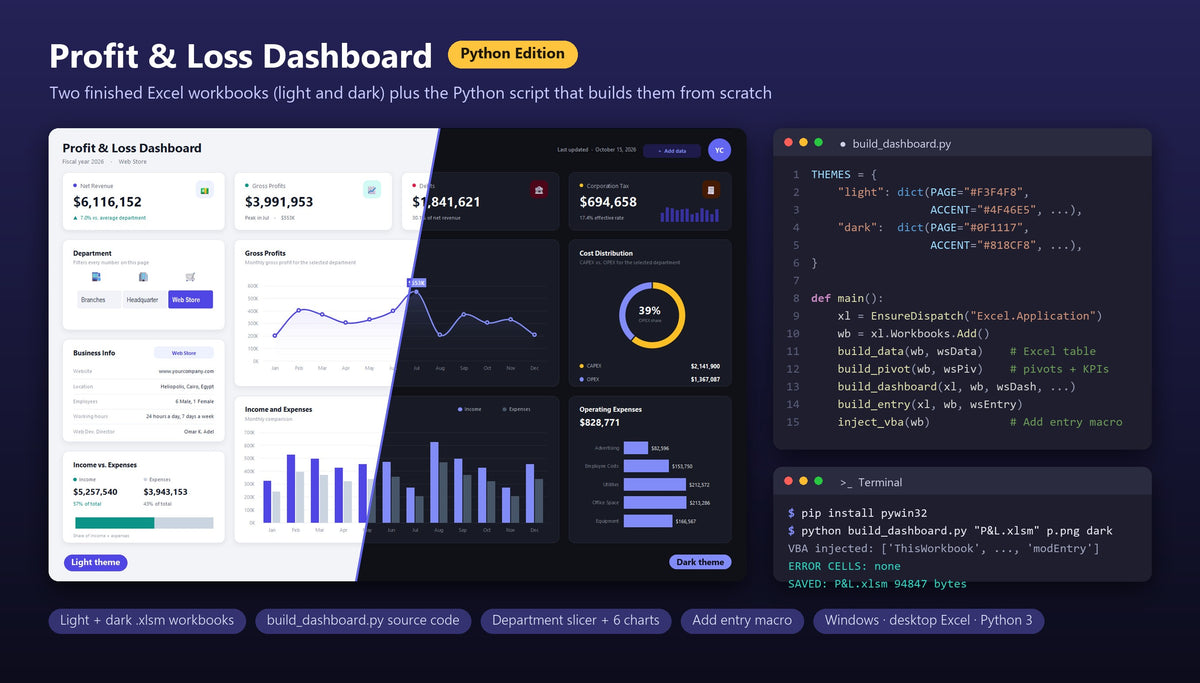The height and width of the screenshot is (683, 1200).
Task: Click the Web Store cart icon
Action: [190, 277]
